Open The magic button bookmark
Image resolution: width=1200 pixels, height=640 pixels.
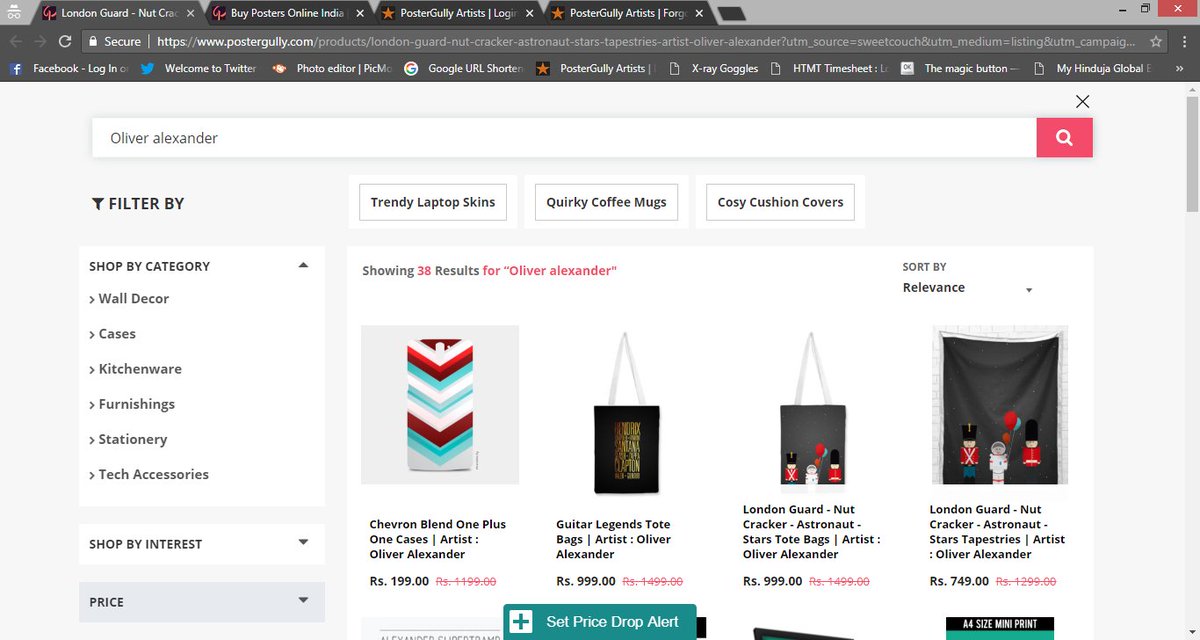tap(959, 68)
